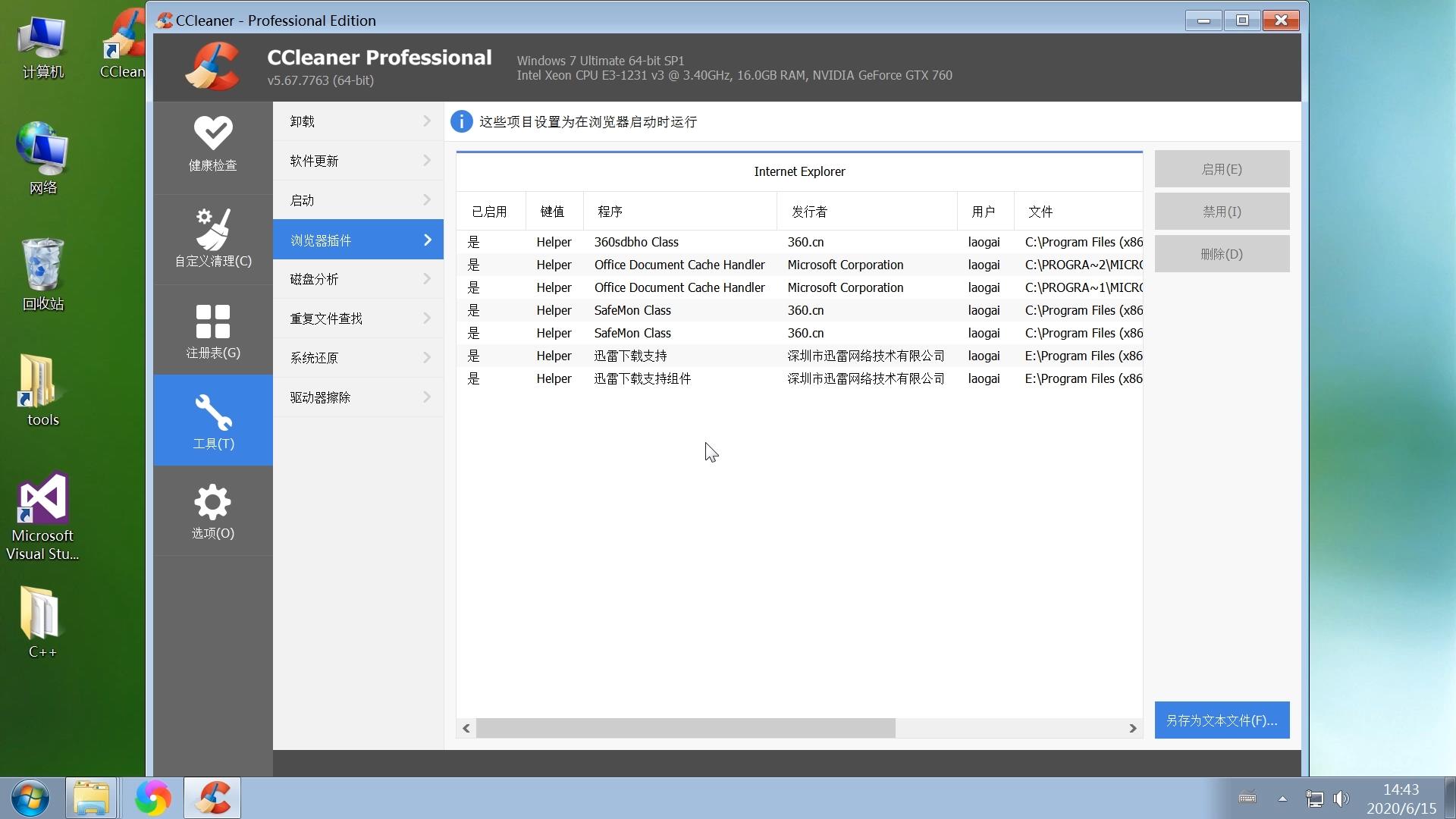Open Registry grid icon
This screenshot has width=1456, height=819.
[213, 322]
